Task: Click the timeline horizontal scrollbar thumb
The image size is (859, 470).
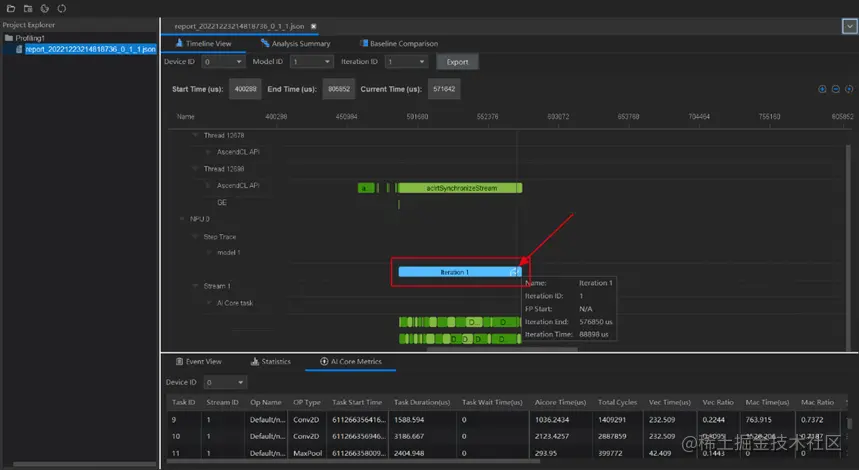Action: [502, 348]
